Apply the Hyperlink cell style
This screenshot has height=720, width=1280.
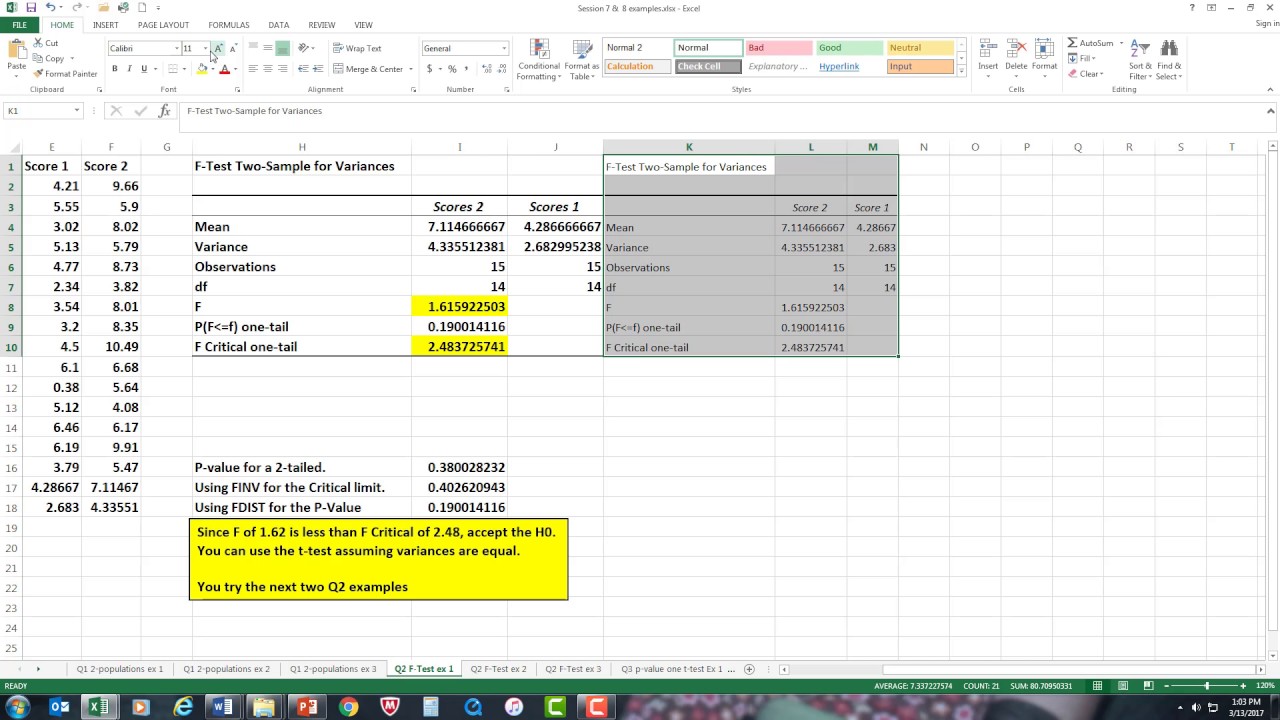point(849,66)
